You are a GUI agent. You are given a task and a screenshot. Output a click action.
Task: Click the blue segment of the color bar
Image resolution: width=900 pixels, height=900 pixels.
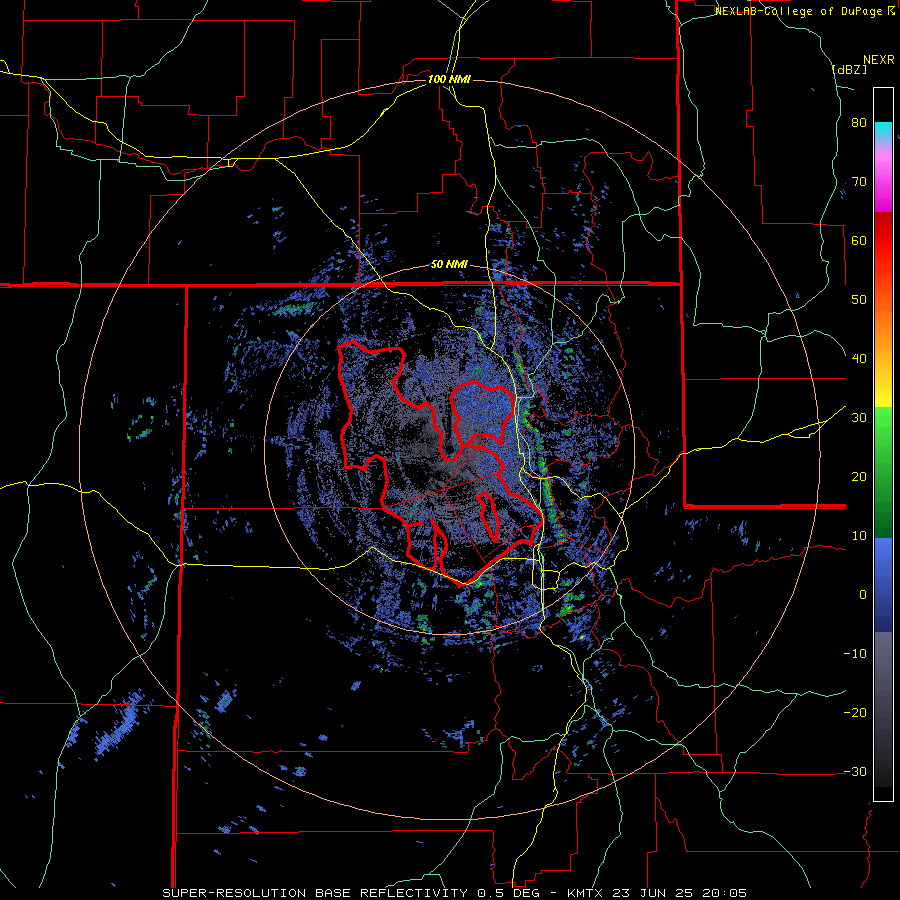(883, 585)
